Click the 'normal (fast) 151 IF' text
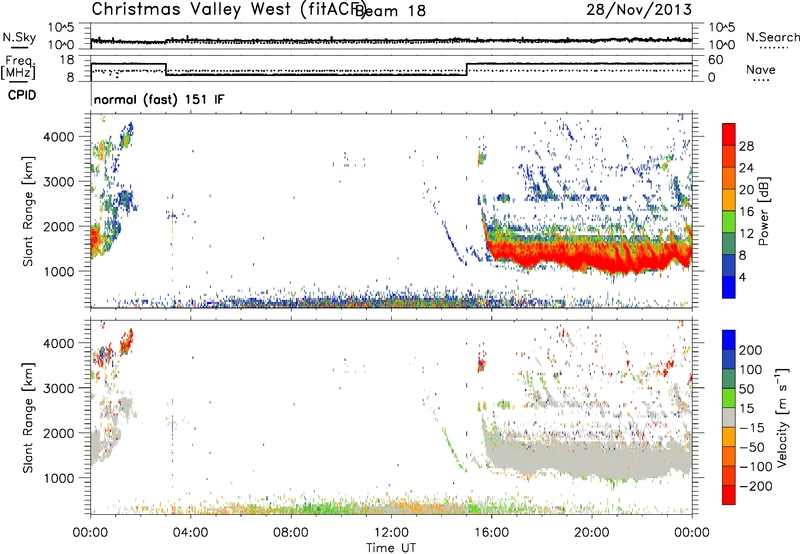The image size is (800, 554). (159, 99)
